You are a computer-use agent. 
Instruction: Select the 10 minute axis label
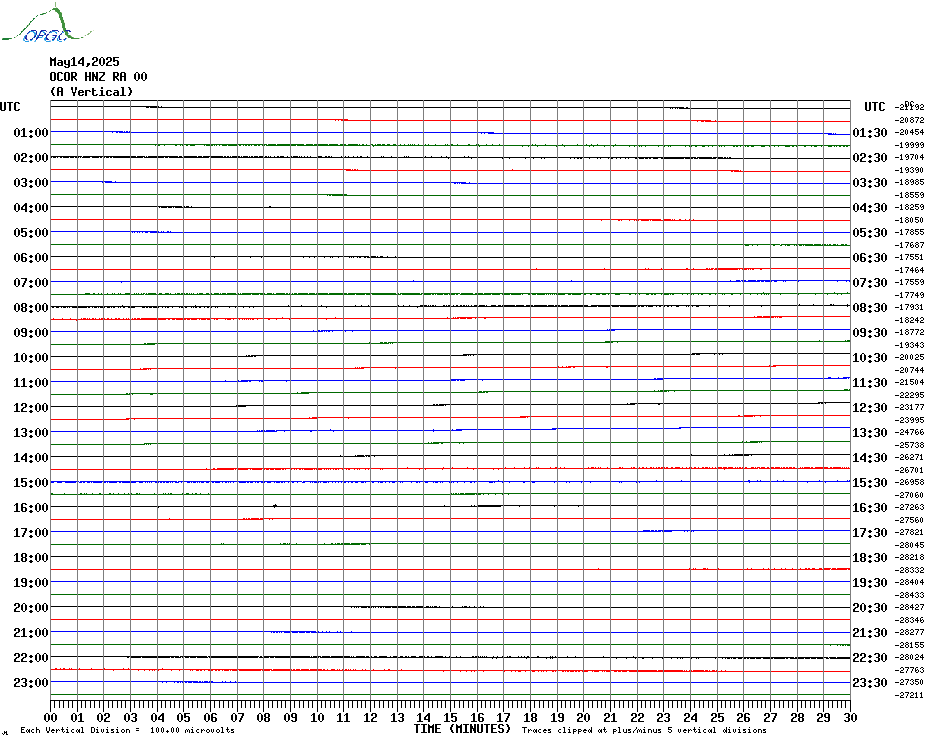317,718
